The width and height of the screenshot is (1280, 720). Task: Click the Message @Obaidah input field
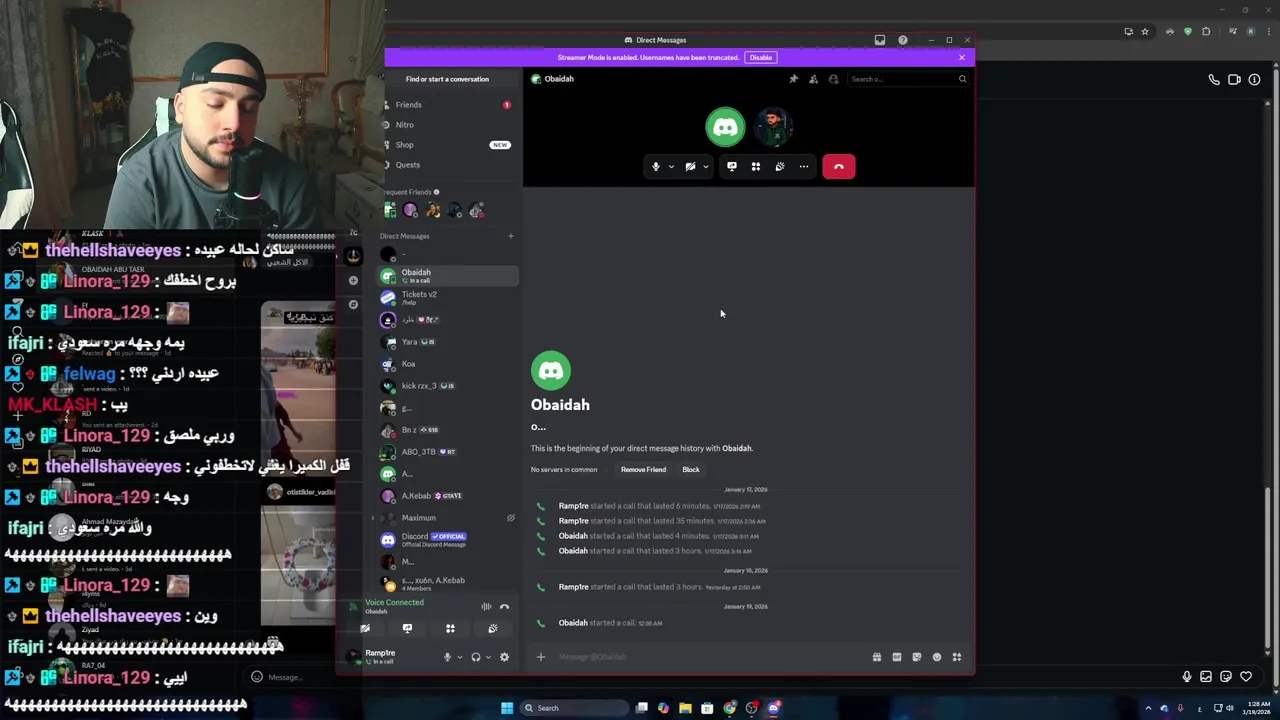pos(710,657)
